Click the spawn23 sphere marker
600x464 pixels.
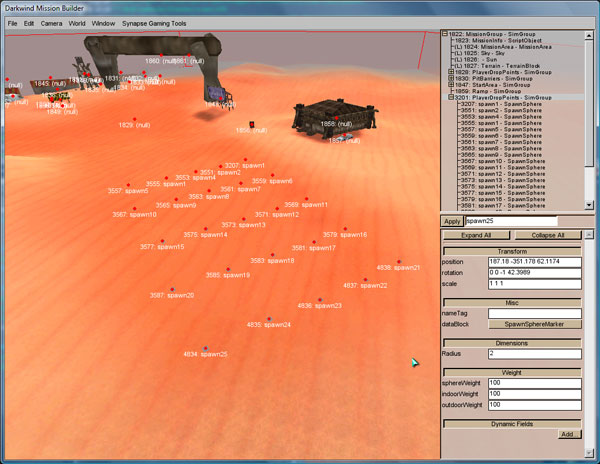point(319,300)
